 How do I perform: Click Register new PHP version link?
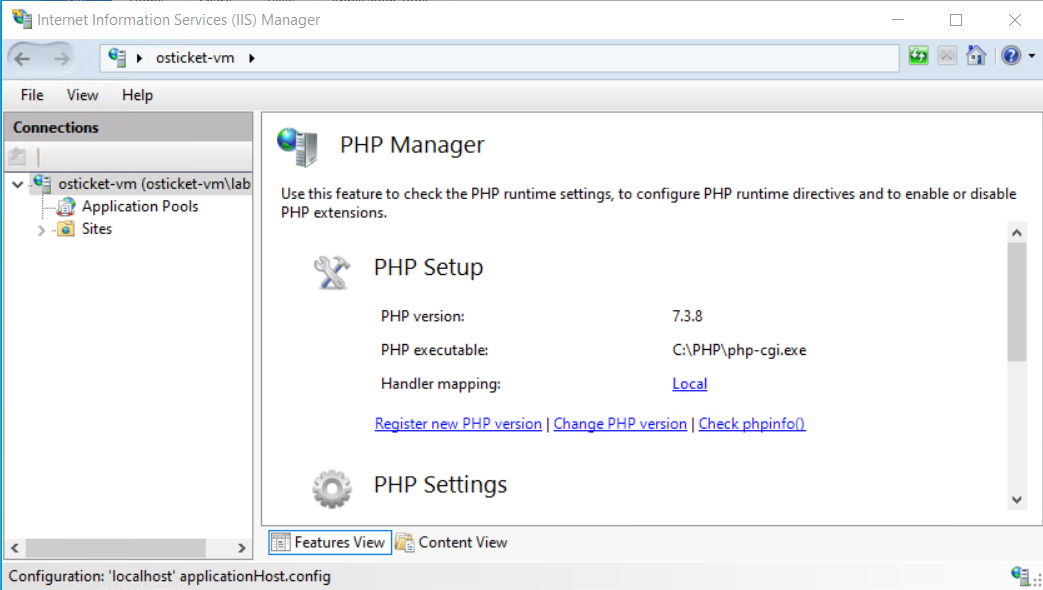coord(458,424)
